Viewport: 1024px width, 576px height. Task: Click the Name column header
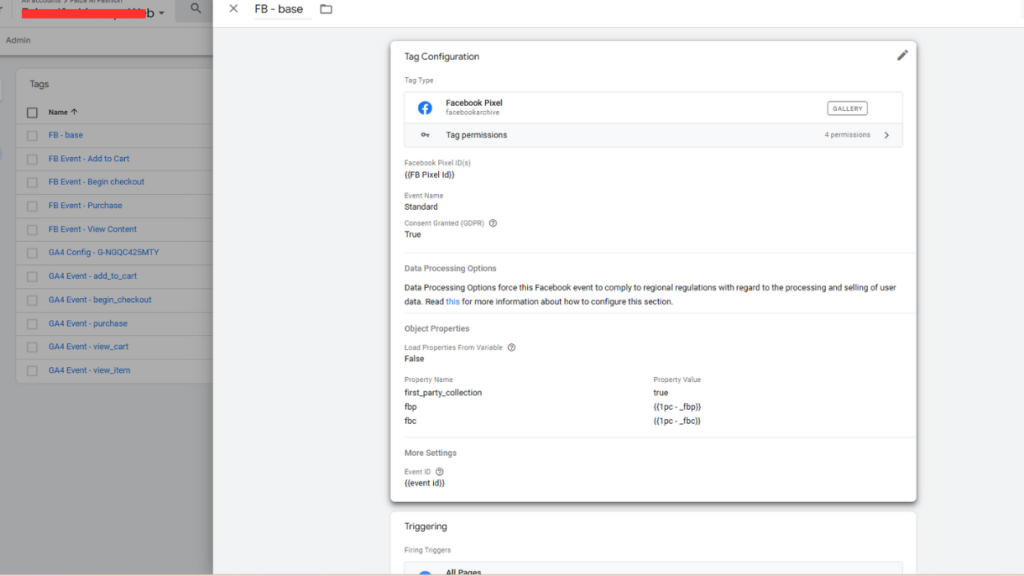(57, 112)
